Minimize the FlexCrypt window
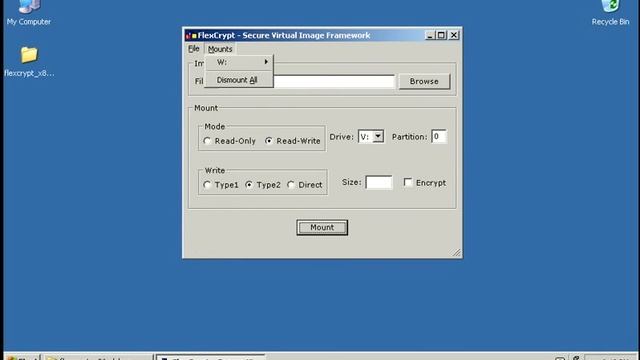The height and width of the screenshot is (360, 640). click(429, 36)
